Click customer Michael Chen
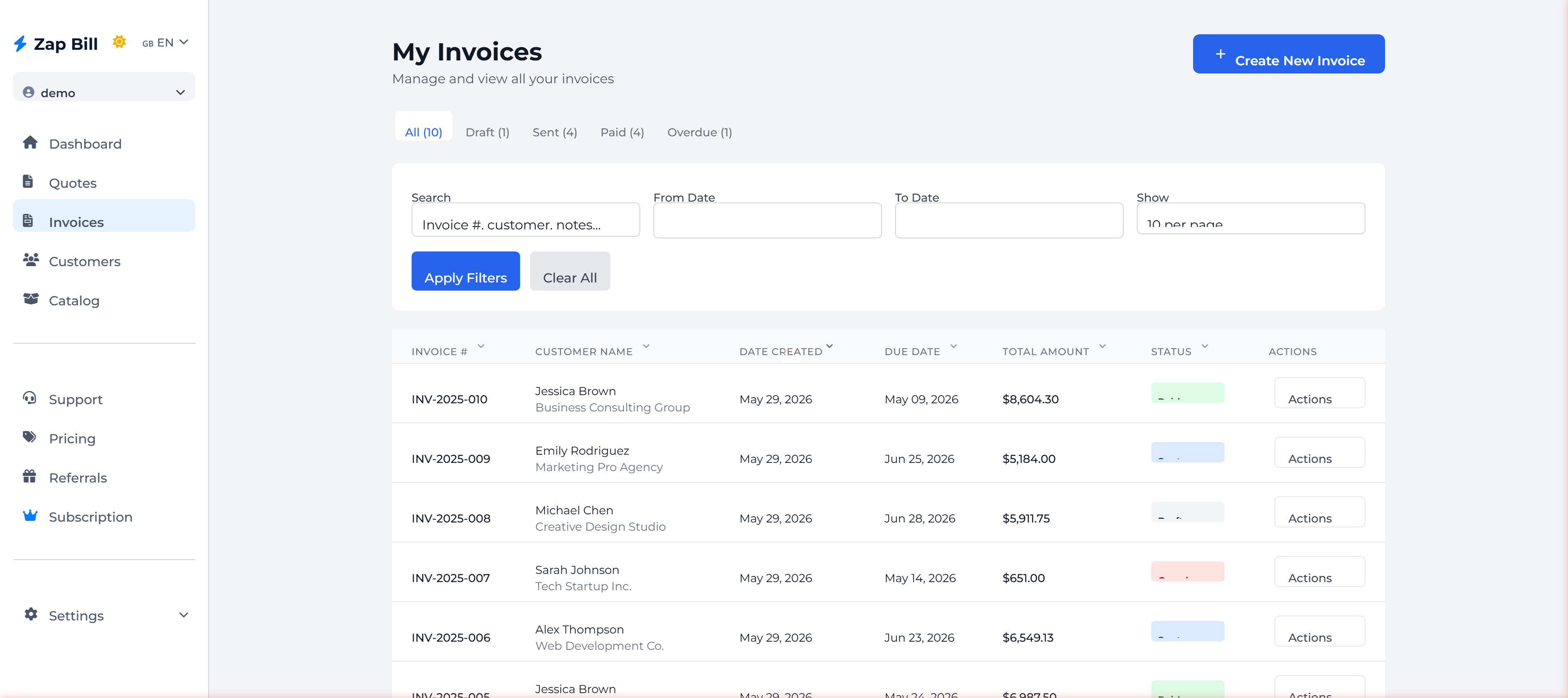The height and width of the screenshot is (698, 1568). point(574,511)
